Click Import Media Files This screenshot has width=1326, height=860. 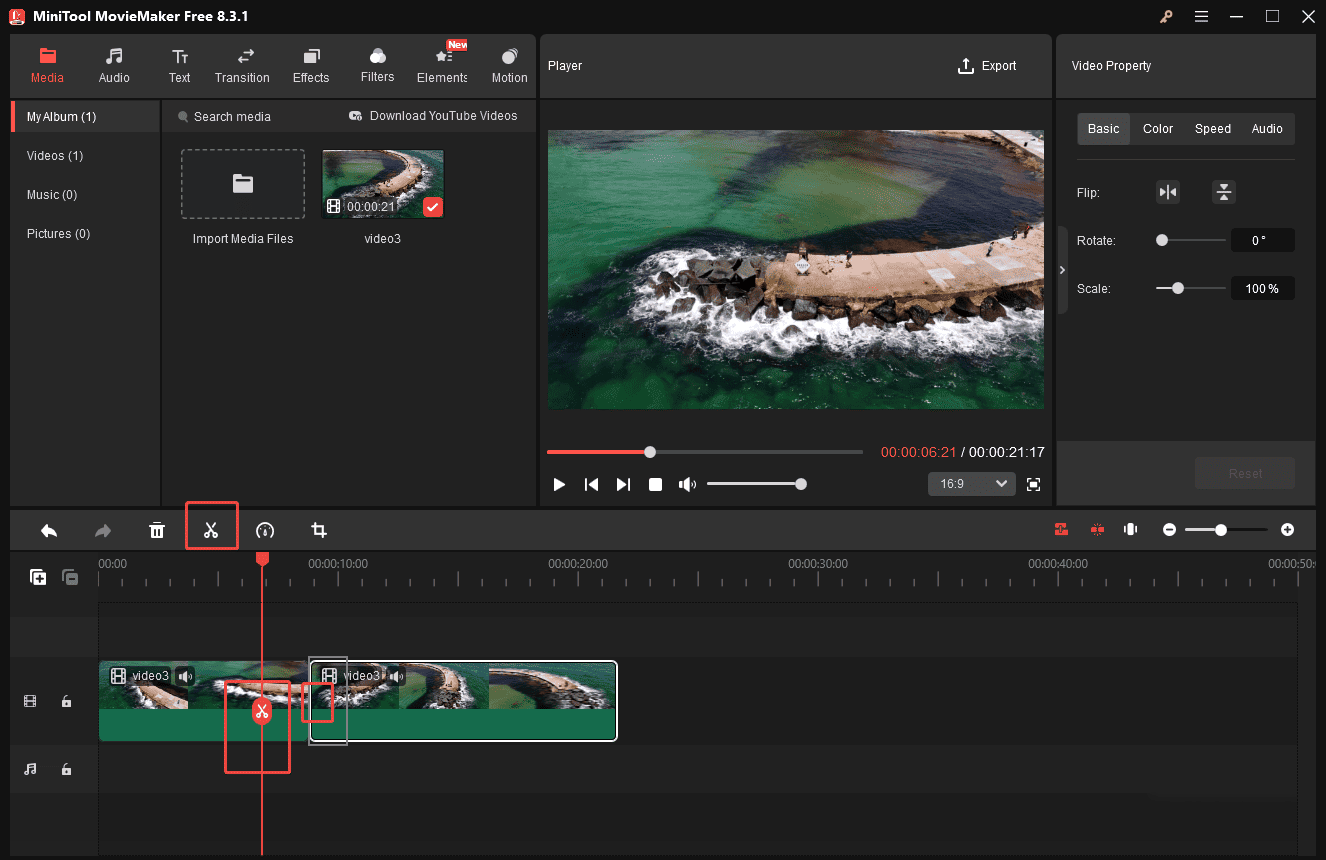tap(242, 184)
